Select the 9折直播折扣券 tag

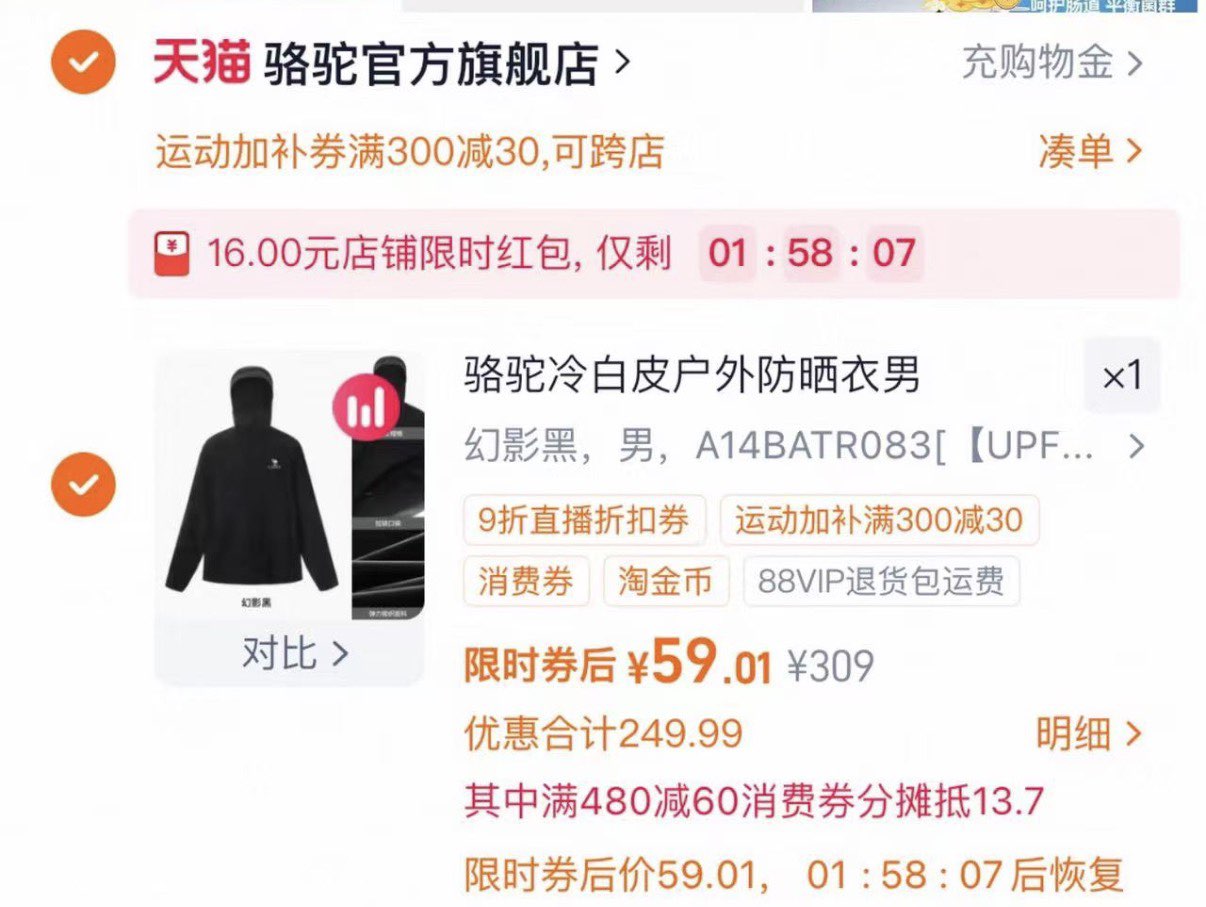click(584, 520)
